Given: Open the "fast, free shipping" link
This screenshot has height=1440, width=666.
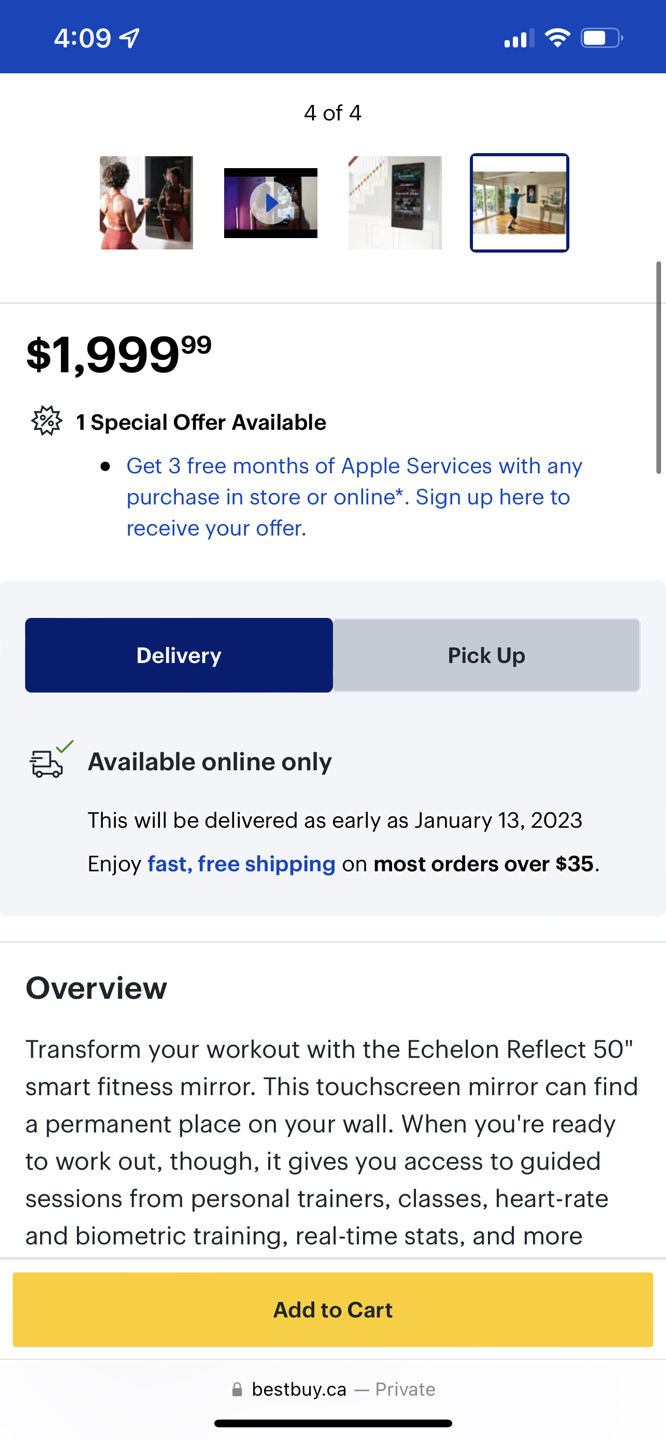Looking at the screenshot, I should coord(241,864).
